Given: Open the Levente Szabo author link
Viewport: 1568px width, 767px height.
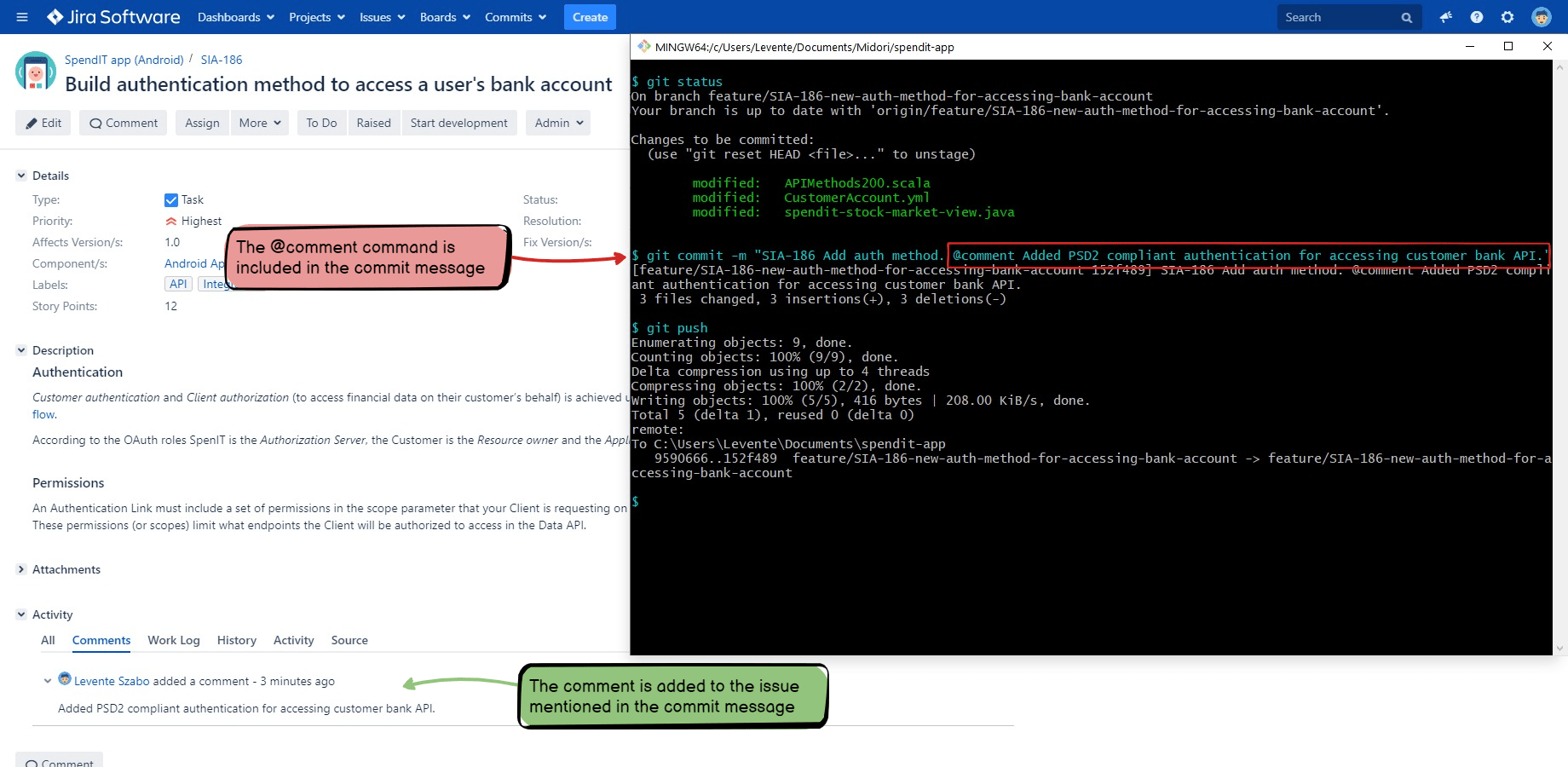Looking at the screenshot, I should point(112,681).
